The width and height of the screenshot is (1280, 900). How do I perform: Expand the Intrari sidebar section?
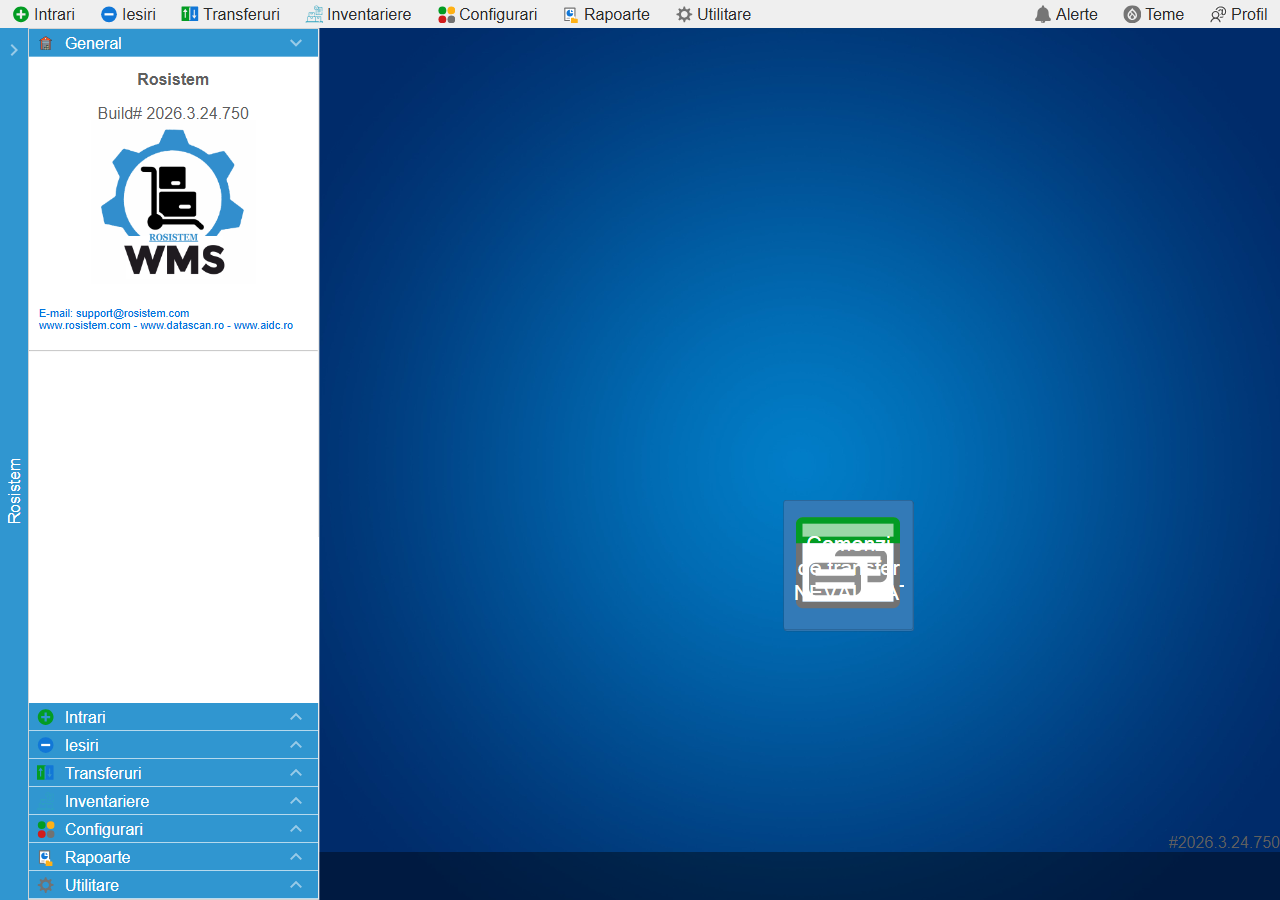click(x=296, y=717)
